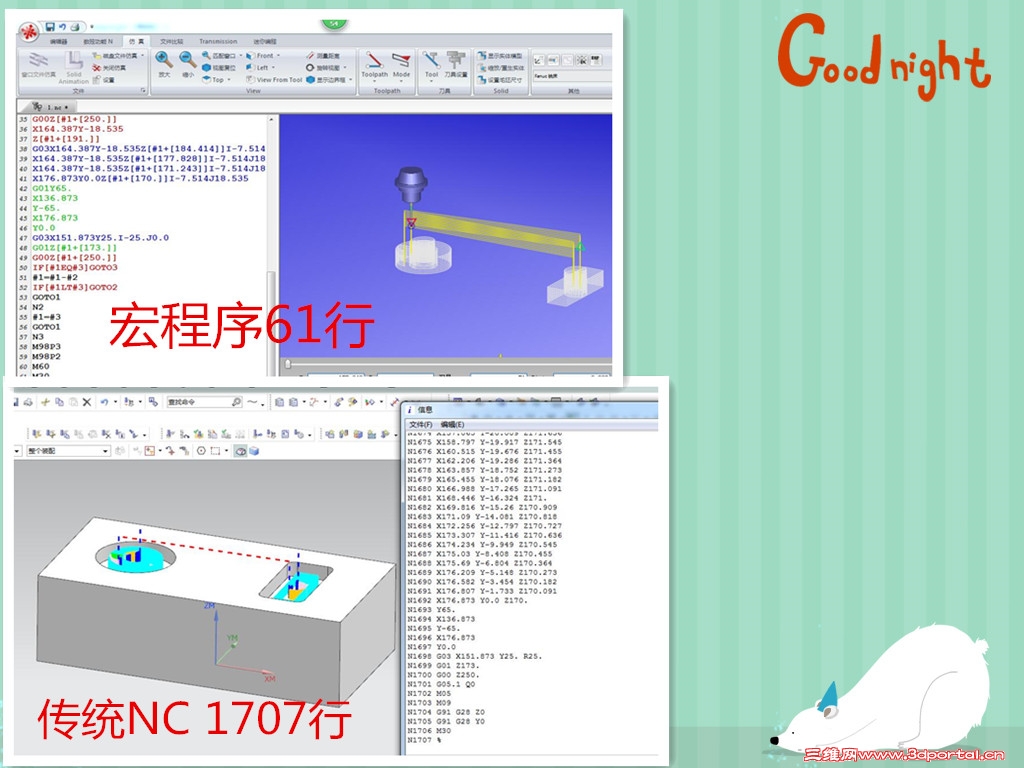This screenshot has width=1024, height=768.
Task: Click 显示实体模型 in Solid group
Action: click(x=500, y=56)
